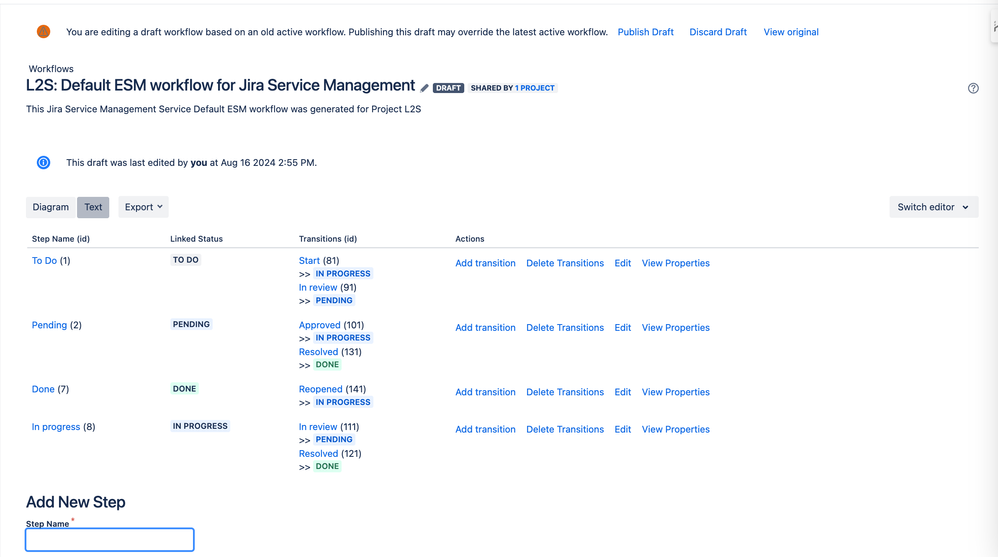
Task: Open the Done step link
Action: [43, 389]
